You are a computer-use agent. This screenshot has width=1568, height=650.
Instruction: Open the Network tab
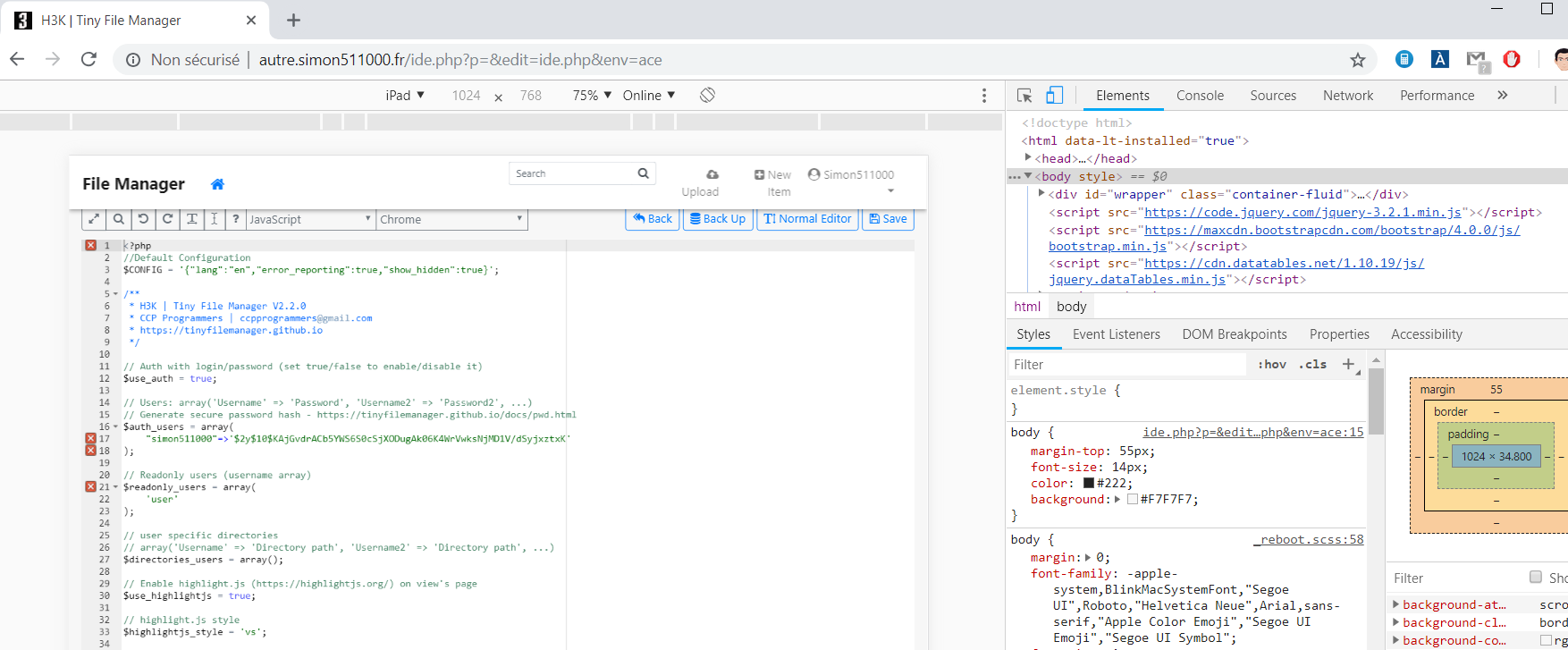[1348, 96]
